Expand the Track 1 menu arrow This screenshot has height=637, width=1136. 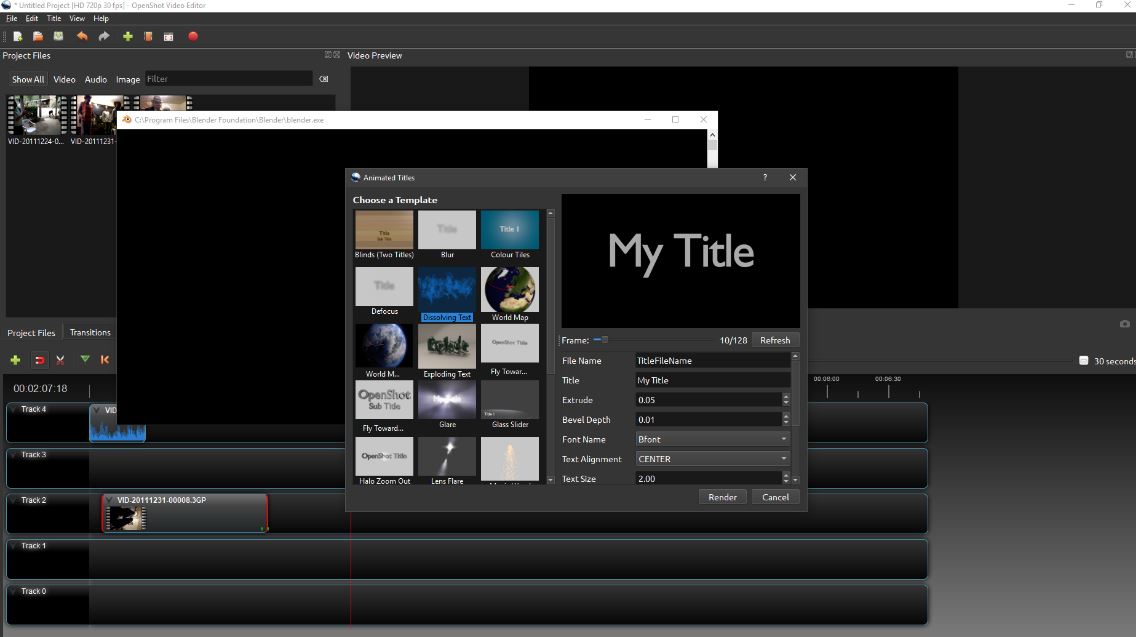coord(14,546)
